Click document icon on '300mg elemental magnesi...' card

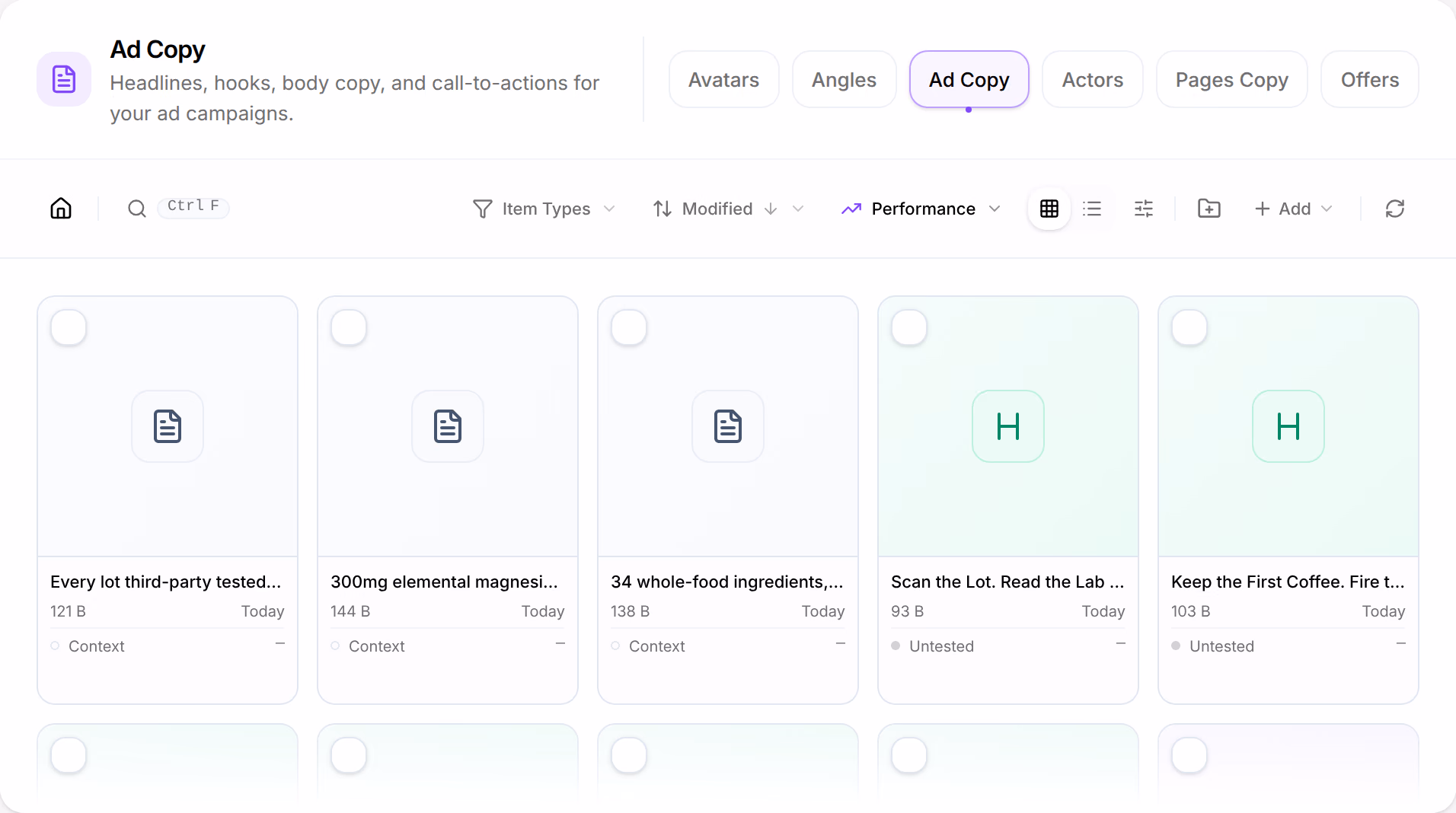click(448, 426)
